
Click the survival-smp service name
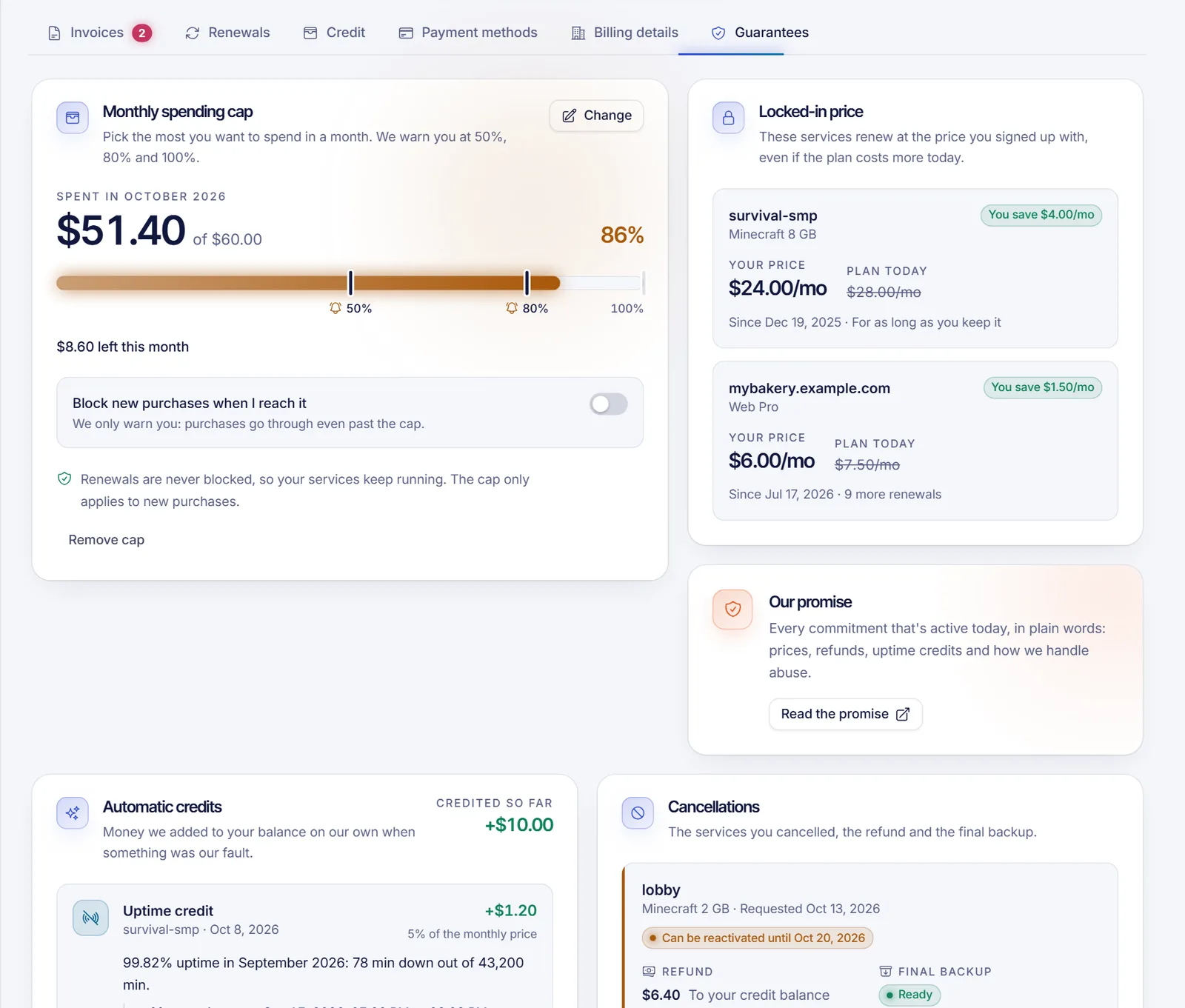tap(773, 216)
